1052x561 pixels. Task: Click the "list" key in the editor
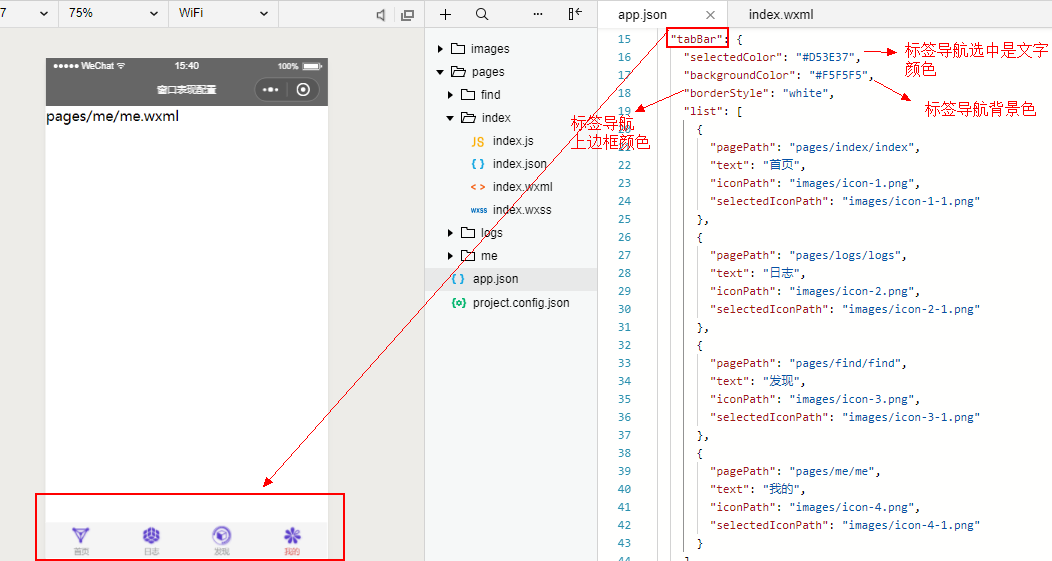tap(704, 111)
